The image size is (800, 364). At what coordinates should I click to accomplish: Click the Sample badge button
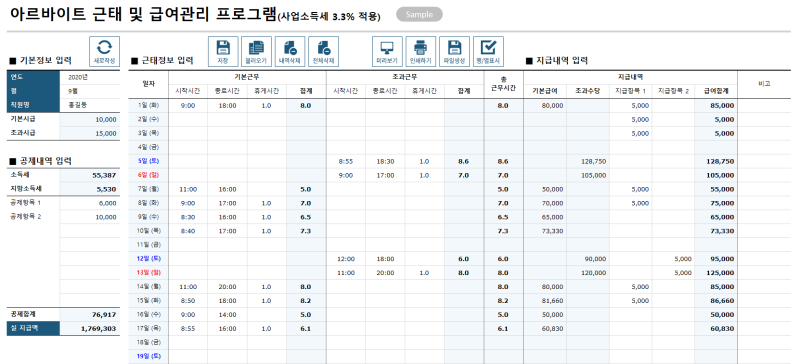click(x=419, y=15)
